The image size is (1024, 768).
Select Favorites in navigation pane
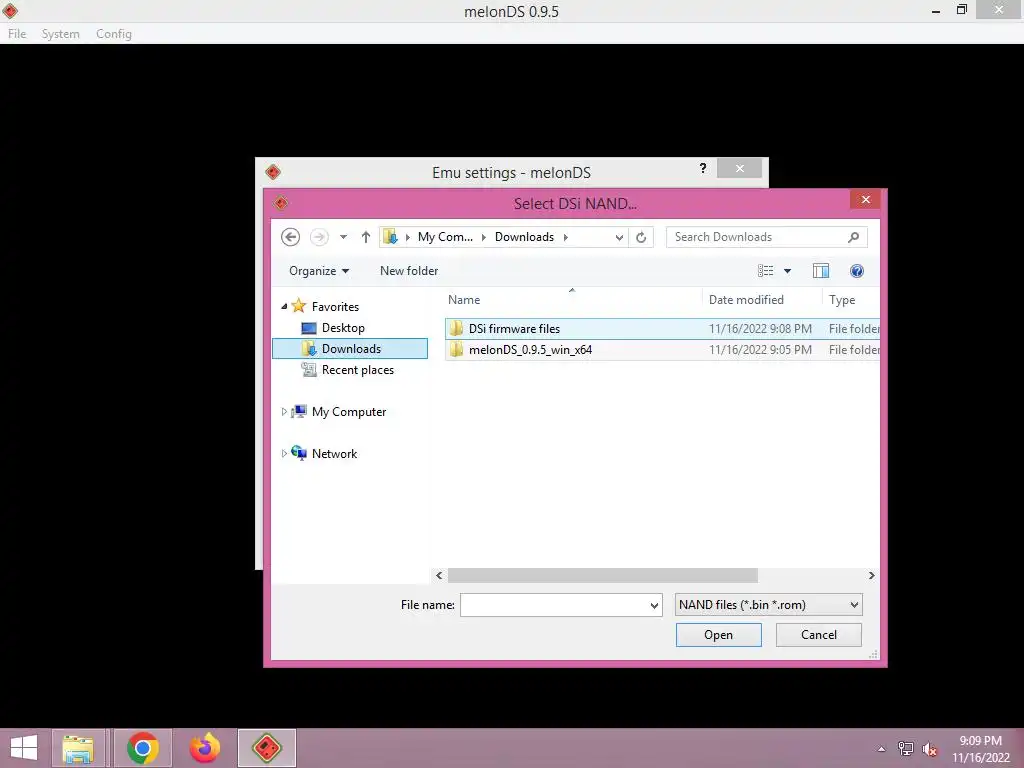coord(335,306)
